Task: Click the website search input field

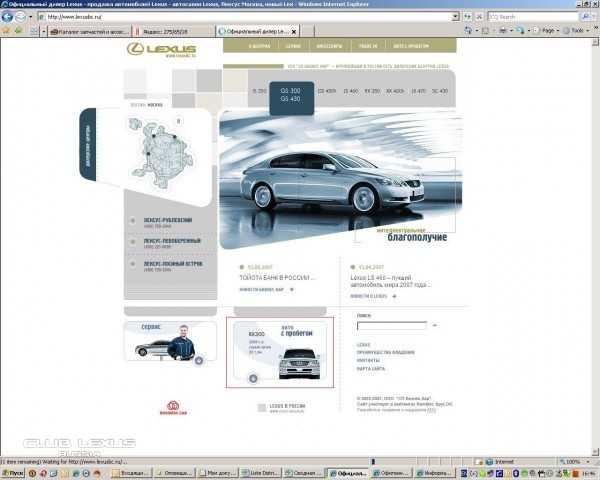Action: [x=391, y=325]
